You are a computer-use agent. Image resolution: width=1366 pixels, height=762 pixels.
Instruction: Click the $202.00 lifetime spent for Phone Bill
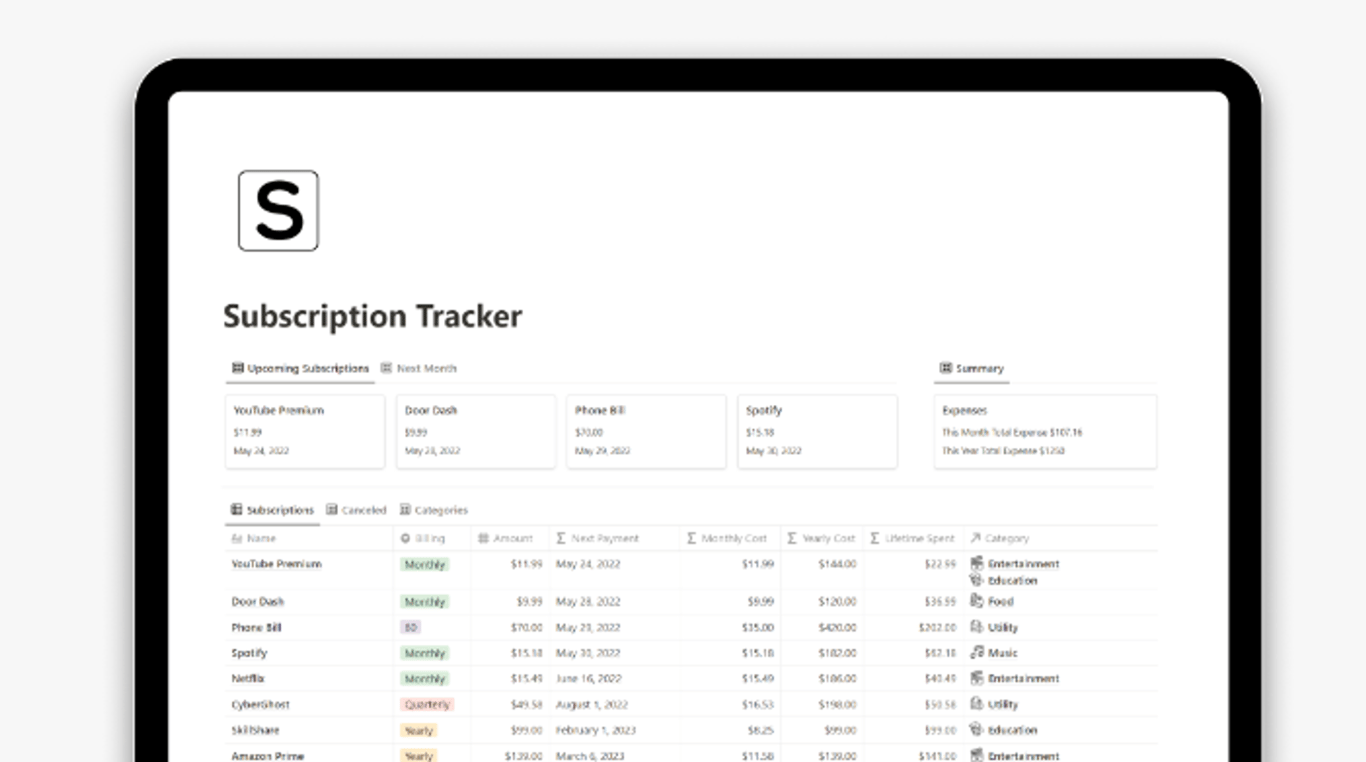(937, 628)
